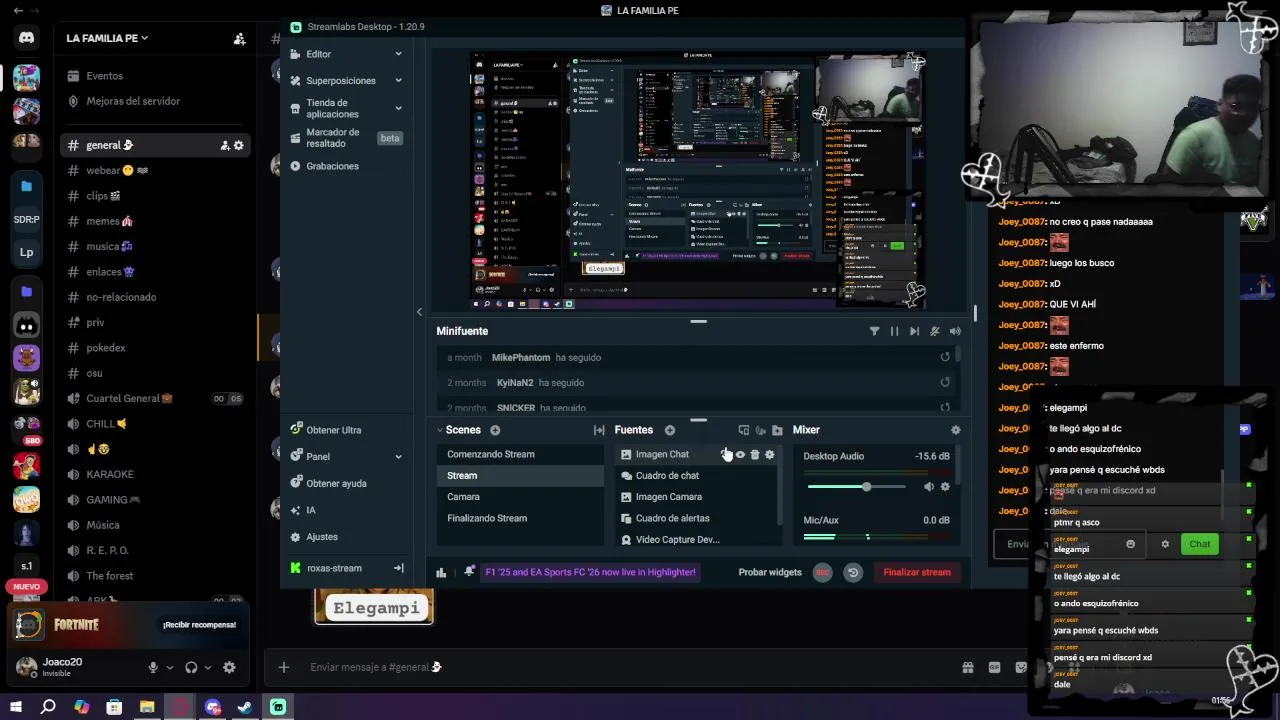1280x720 pixels.
Task: Open the LA FAMILIA PE server dropdown
Action: [x=107, y=38]
